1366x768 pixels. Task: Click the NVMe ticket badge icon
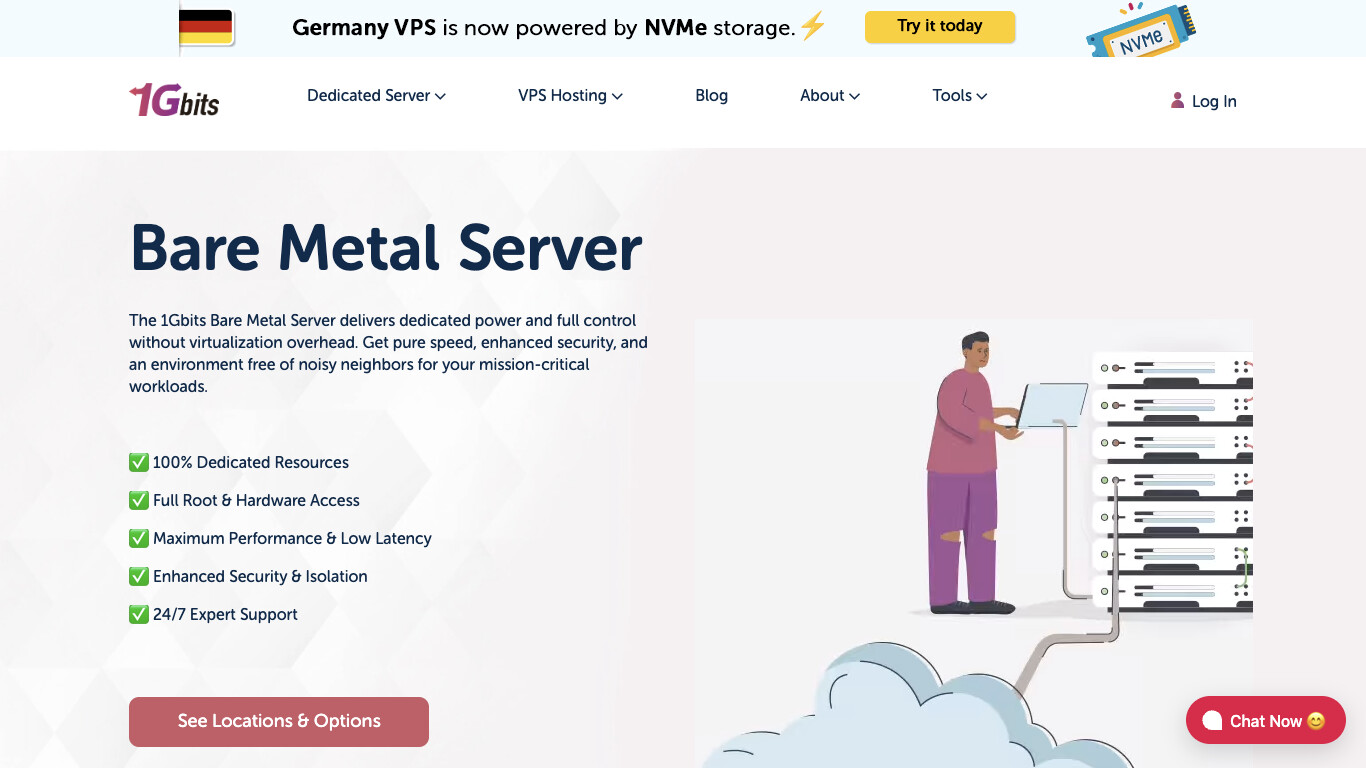pyautogui.click(x=1141, y=30)
